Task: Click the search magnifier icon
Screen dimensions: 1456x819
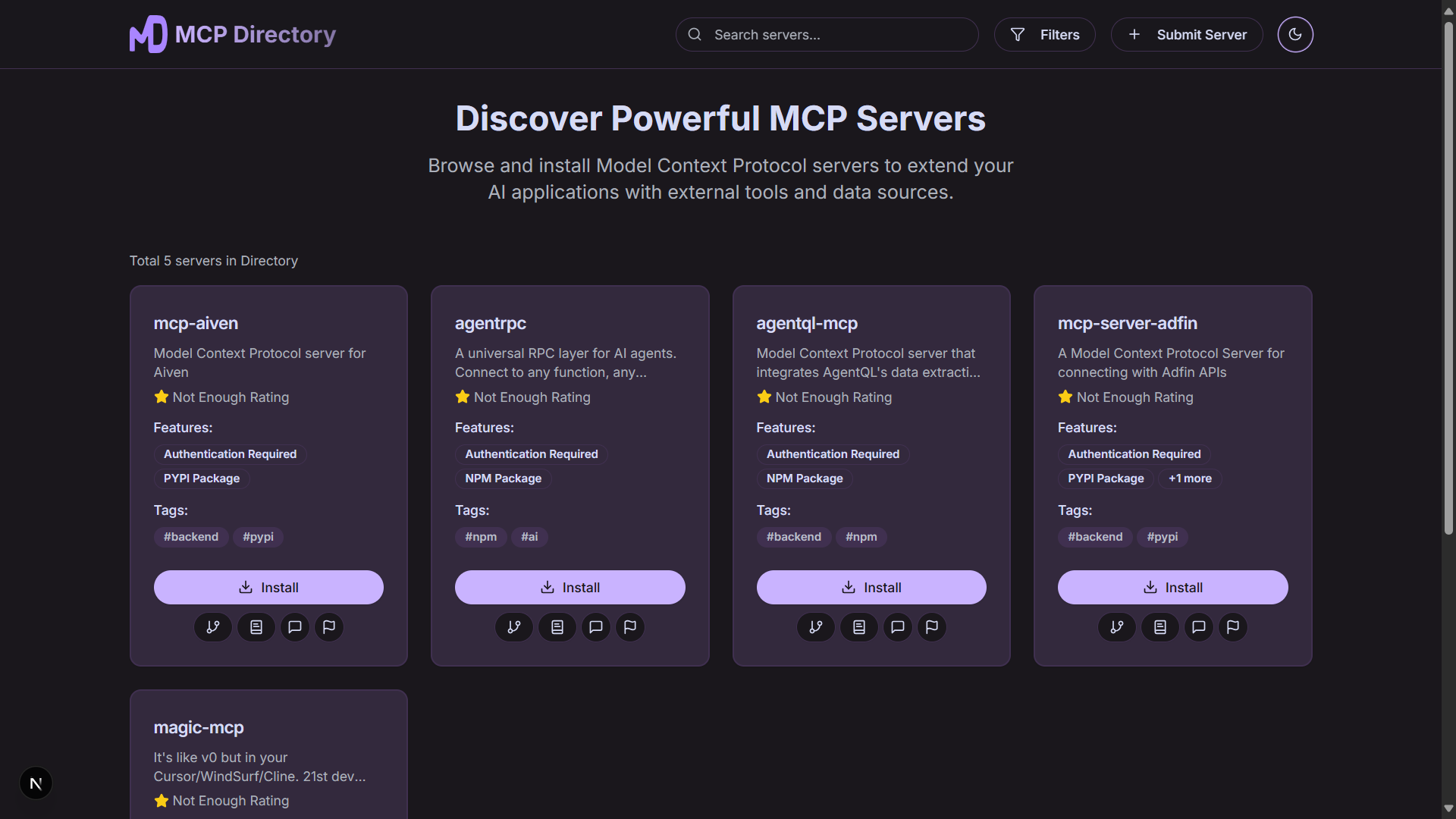Action: click(x=694, y=34)
